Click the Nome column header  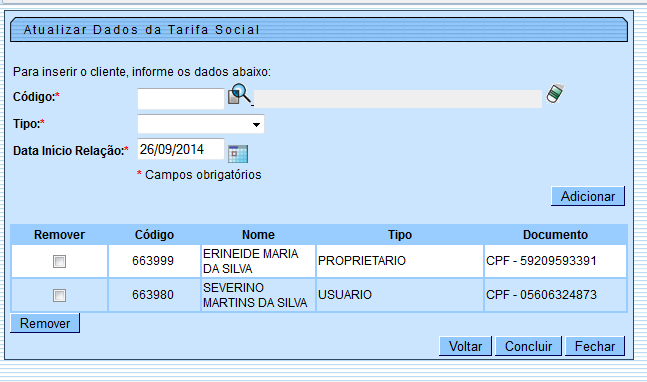(258, 235)
